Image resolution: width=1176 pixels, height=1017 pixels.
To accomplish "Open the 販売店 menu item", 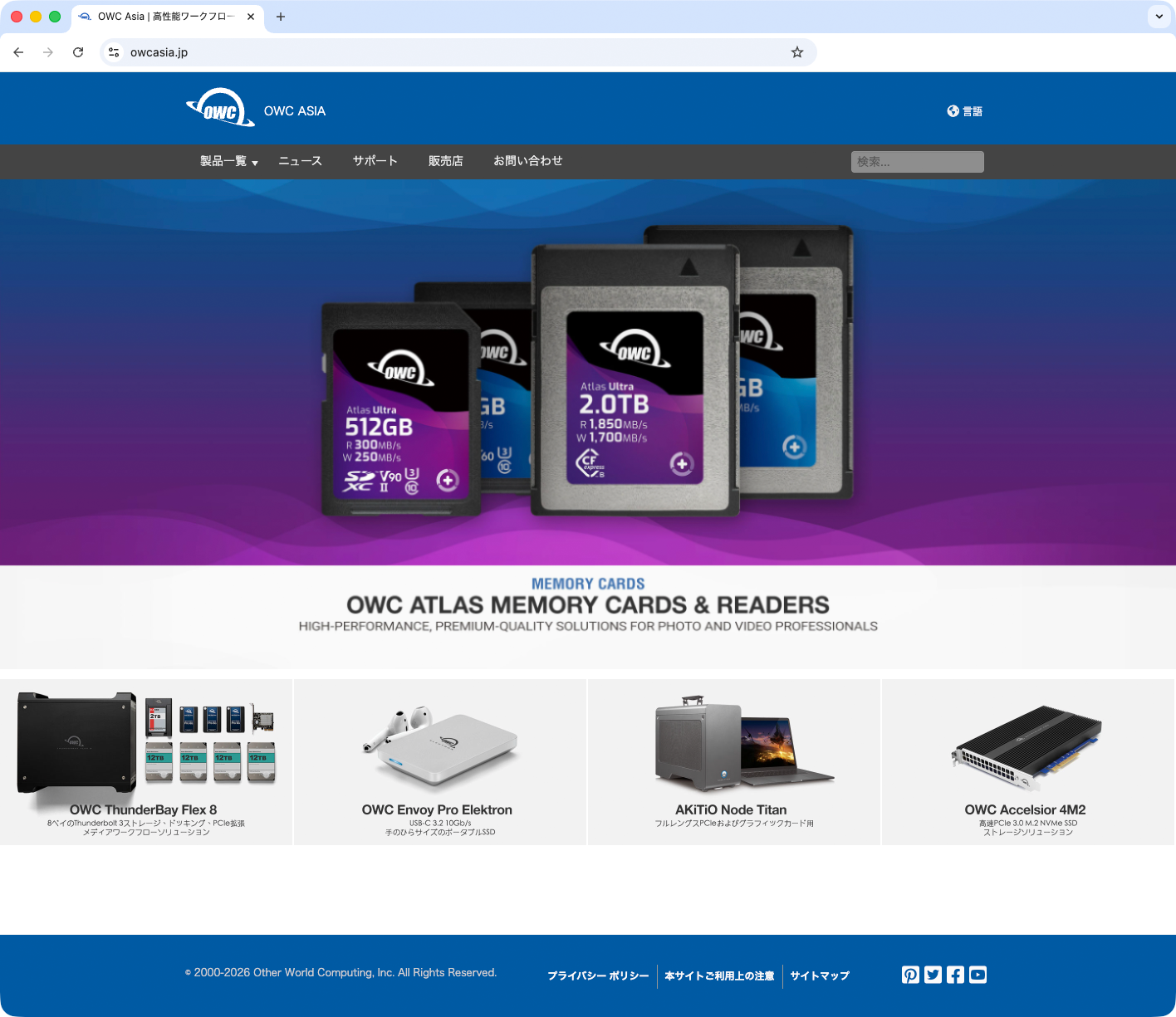I will tap(446, 161).
